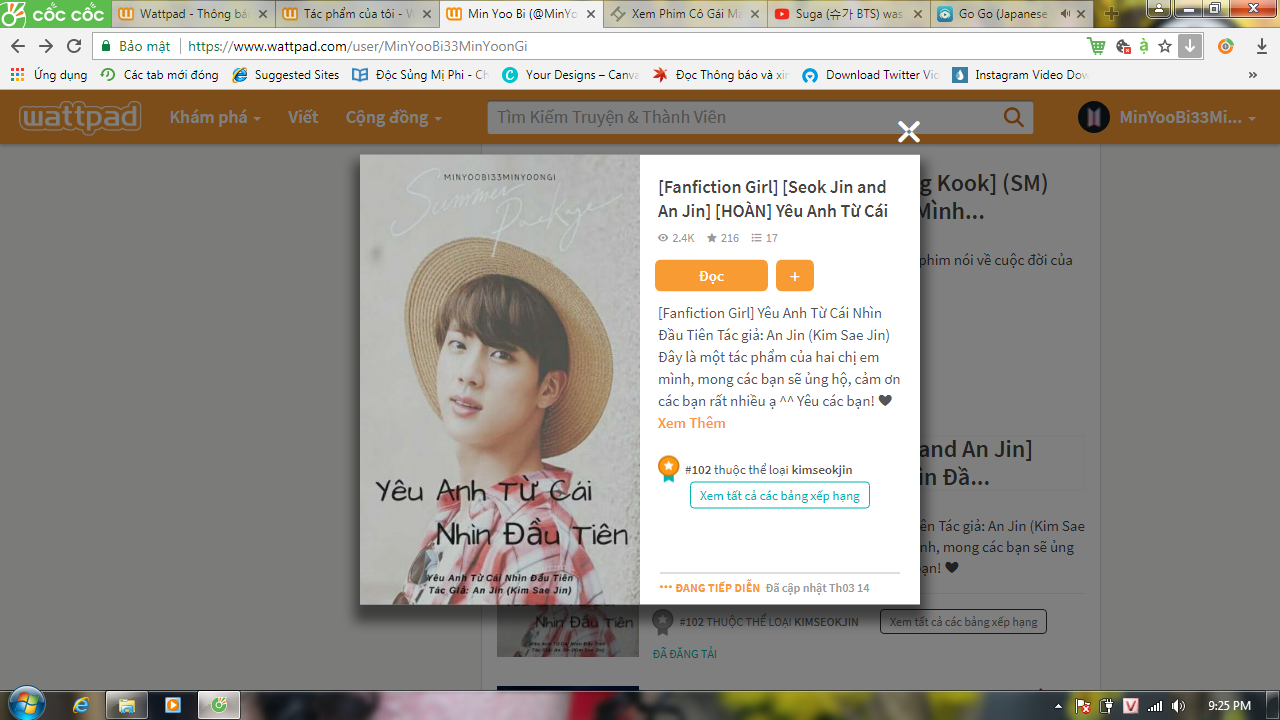Mute audio on the Go Go tab
This screenshot has height=720, width=1280.
[x=1065, y=14]
